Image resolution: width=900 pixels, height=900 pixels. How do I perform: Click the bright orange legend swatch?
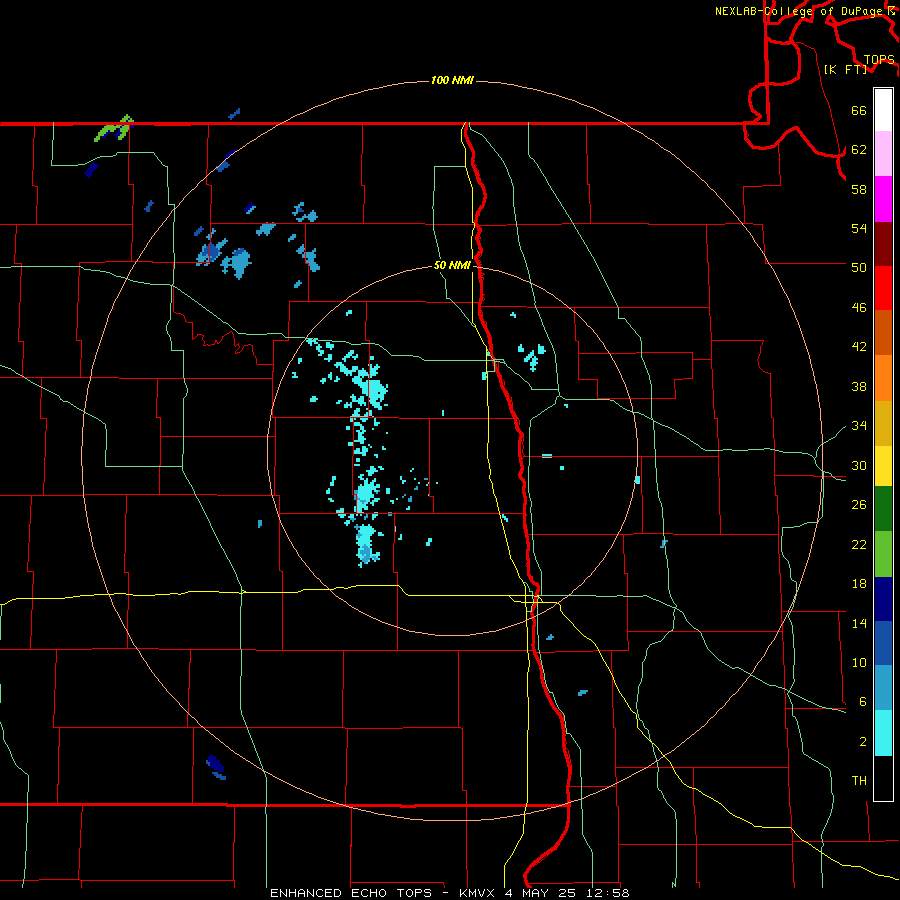[883, 378]
